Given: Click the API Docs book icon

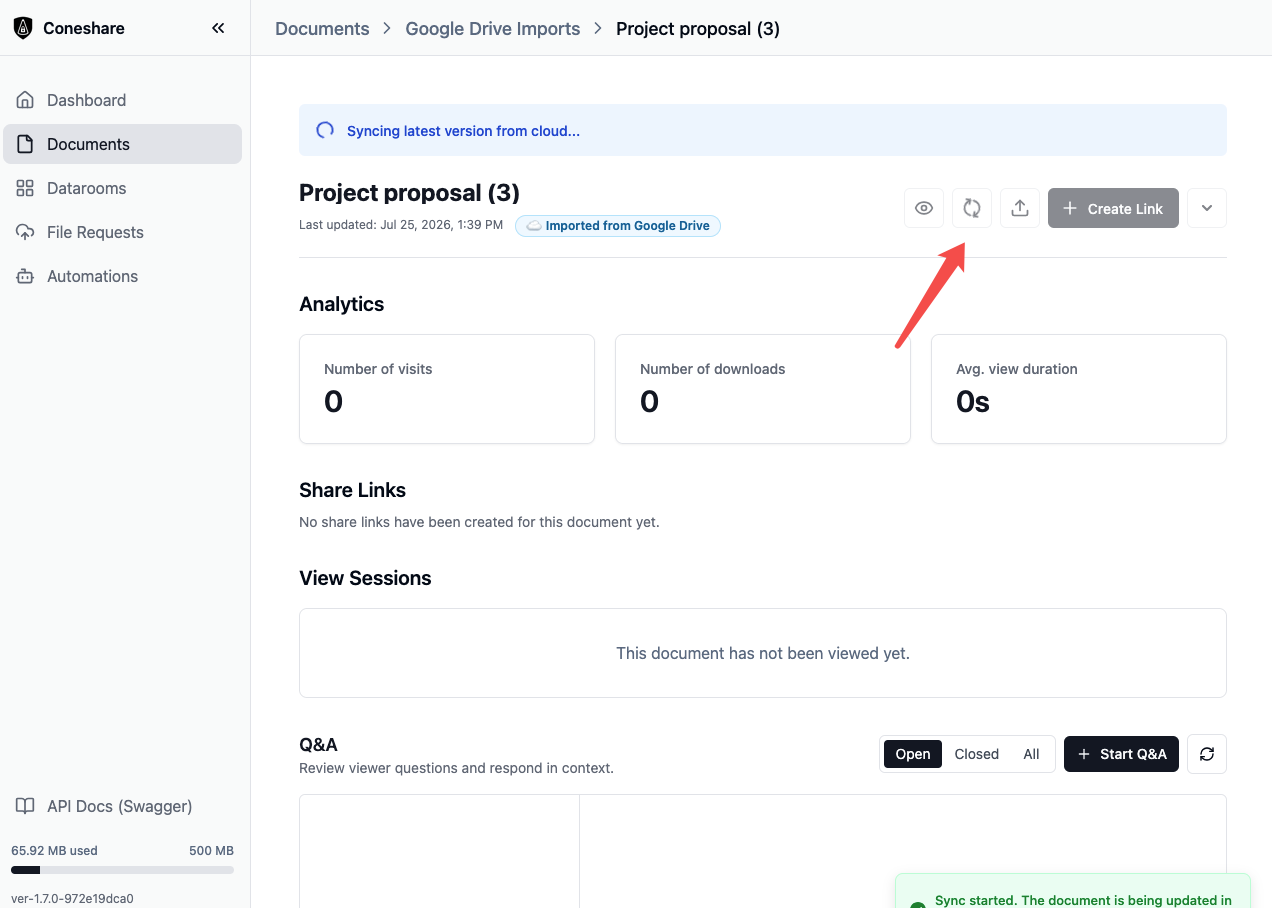Looking at the screenshot, I should pyautogui.click(x=26, y=806).
